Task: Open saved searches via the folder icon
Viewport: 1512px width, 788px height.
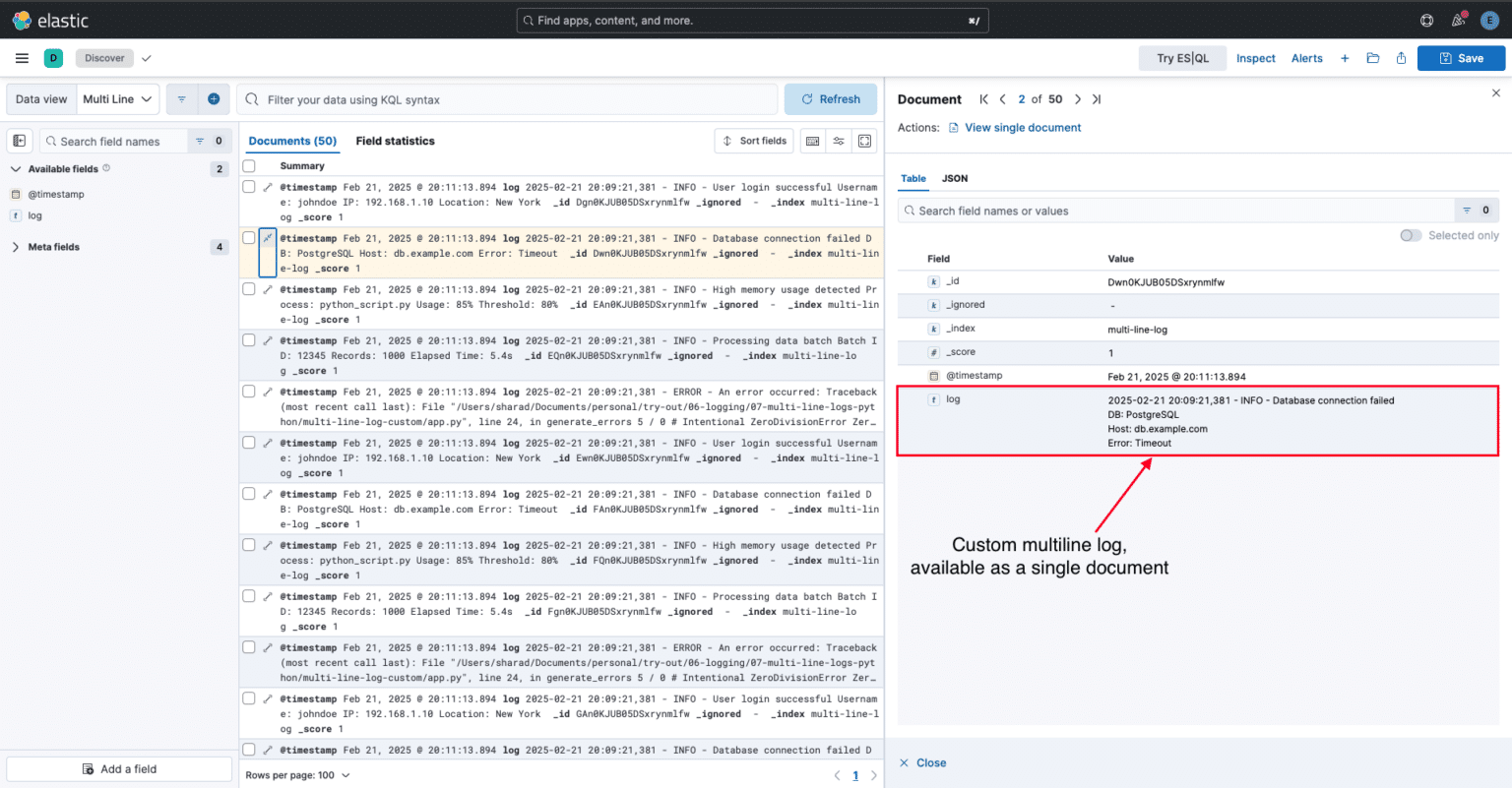Action: click(x=1373, y=57)
